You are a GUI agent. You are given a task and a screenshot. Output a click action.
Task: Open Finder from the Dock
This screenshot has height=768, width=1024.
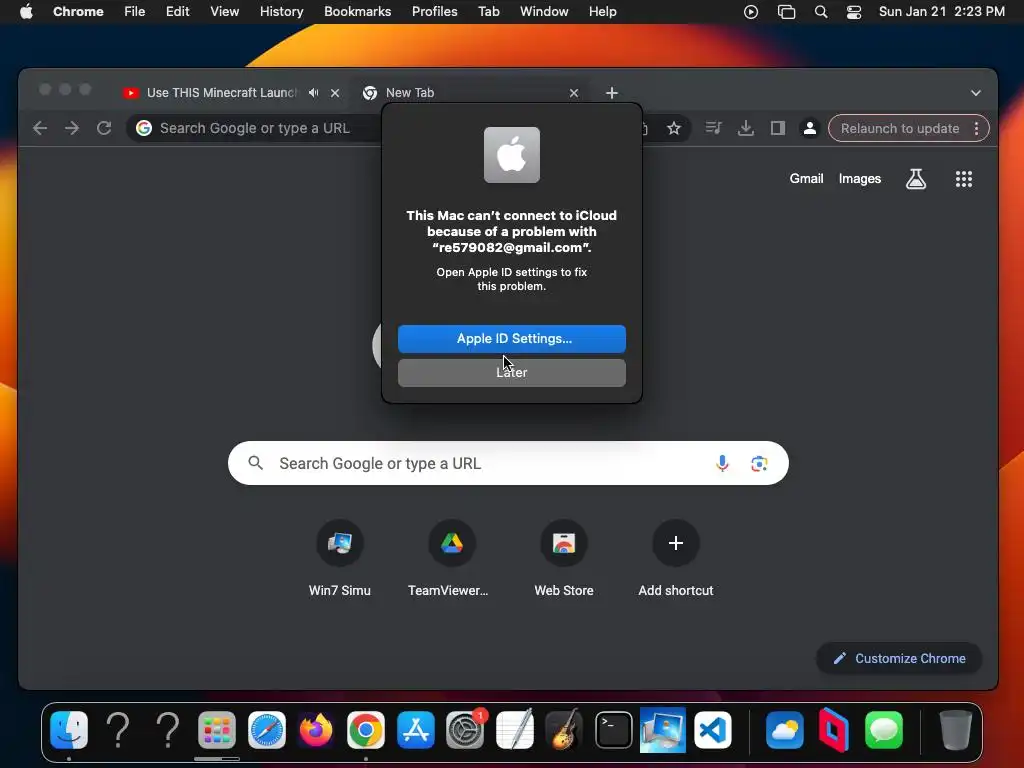point(69,729)
